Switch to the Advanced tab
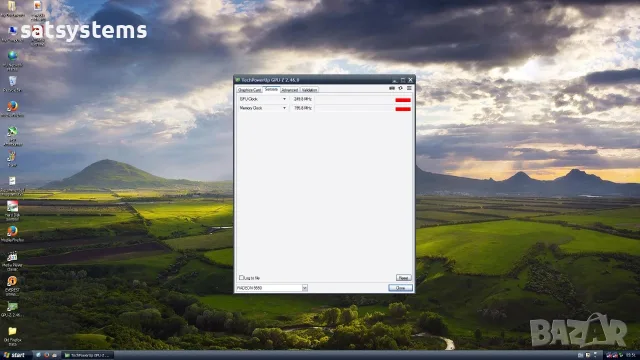Viewport: 640px width, 360px height. 290,90
